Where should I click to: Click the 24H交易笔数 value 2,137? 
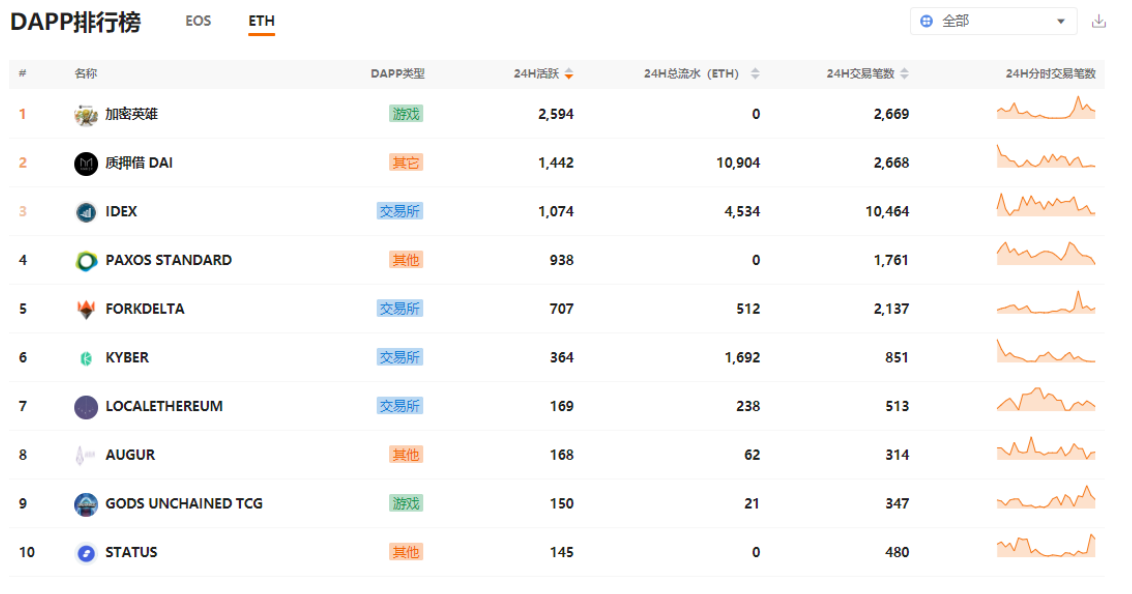click(892, 309)
